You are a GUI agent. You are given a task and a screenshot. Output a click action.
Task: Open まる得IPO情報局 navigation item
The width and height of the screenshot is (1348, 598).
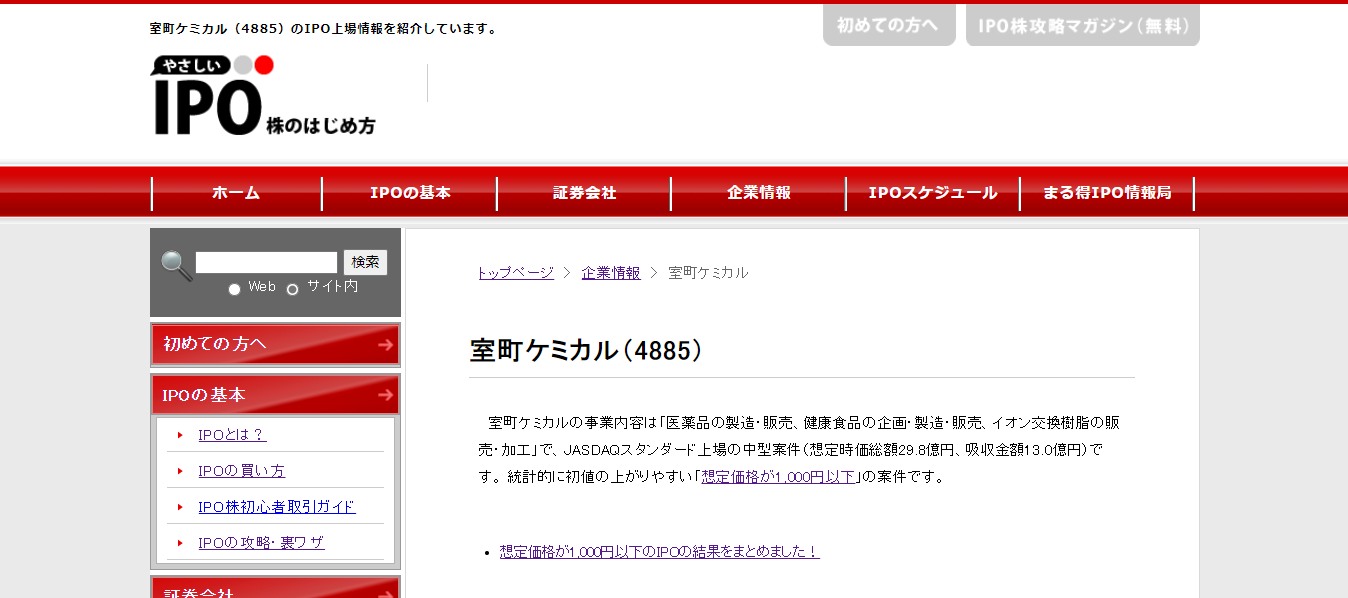tap(1107, 193)
